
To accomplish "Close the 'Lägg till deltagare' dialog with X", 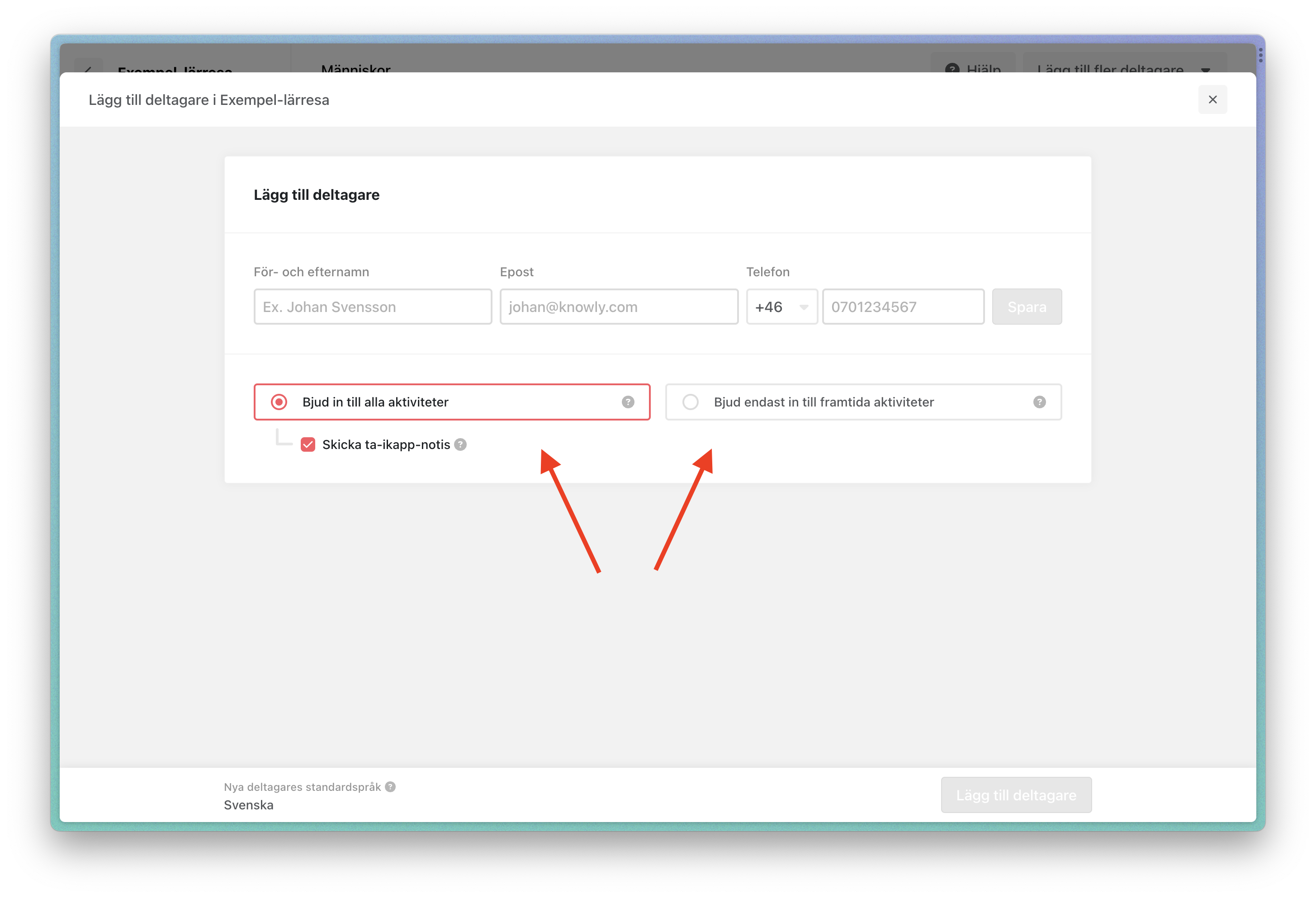I will pyautogui.click(x=1212, y=99).
